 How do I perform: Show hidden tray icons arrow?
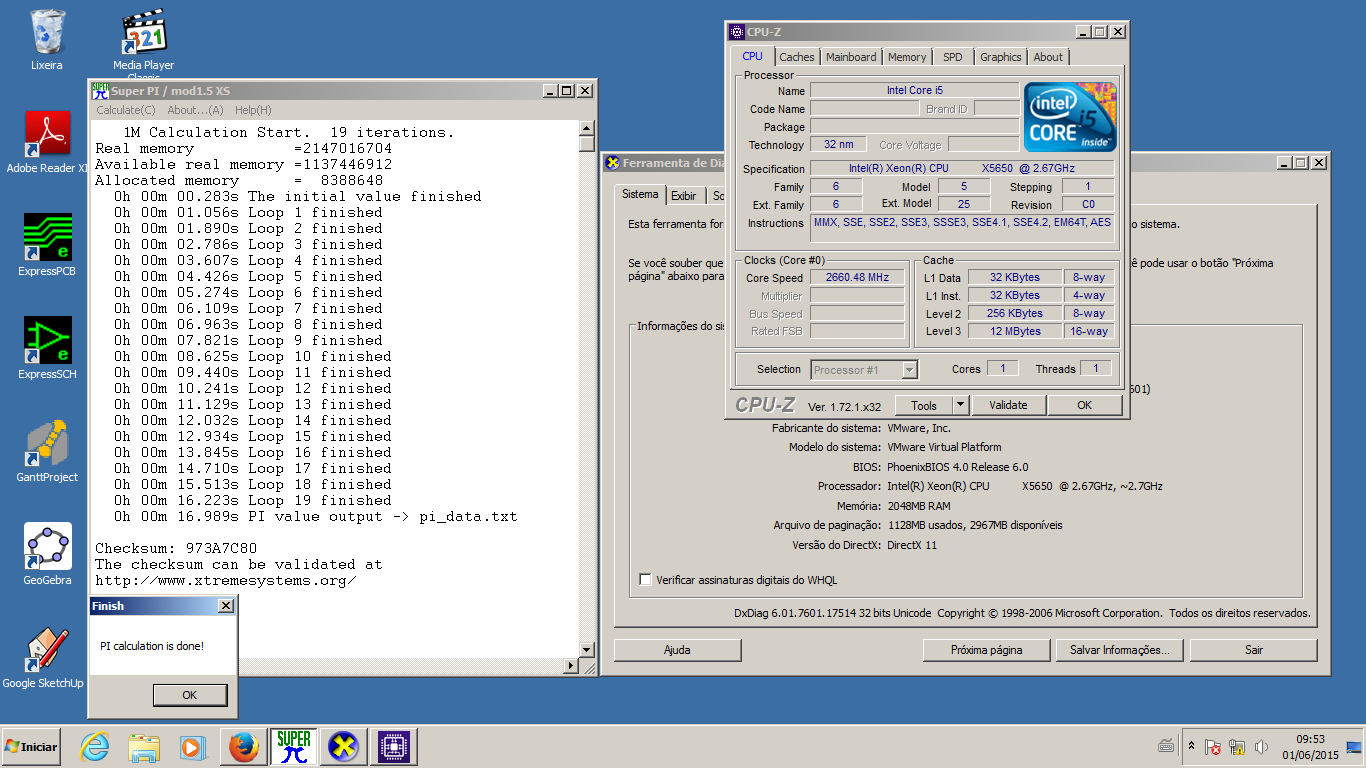pos(1191,746)
